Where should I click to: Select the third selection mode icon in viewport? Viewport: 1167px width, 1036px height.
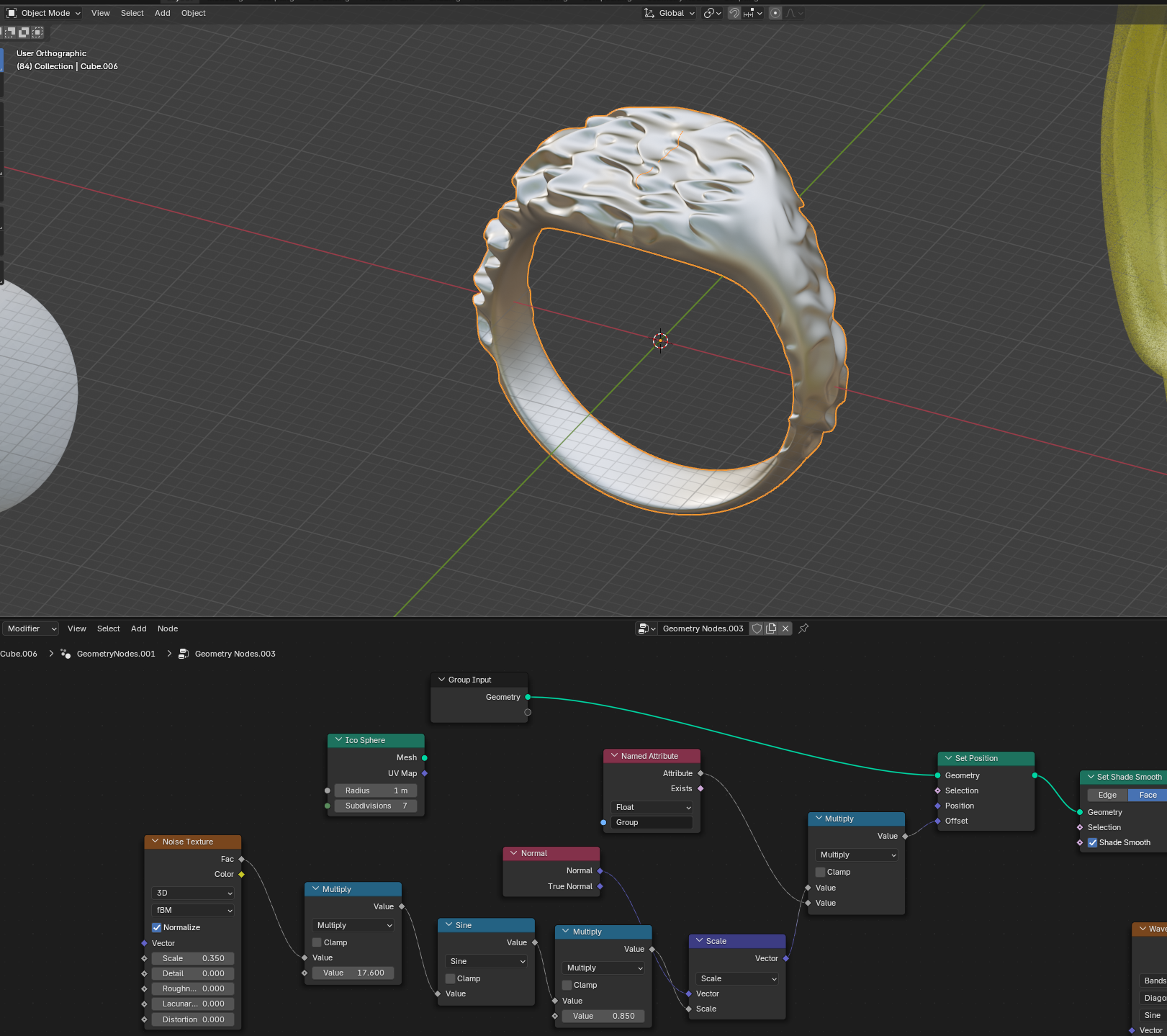[x=37, y=32]
